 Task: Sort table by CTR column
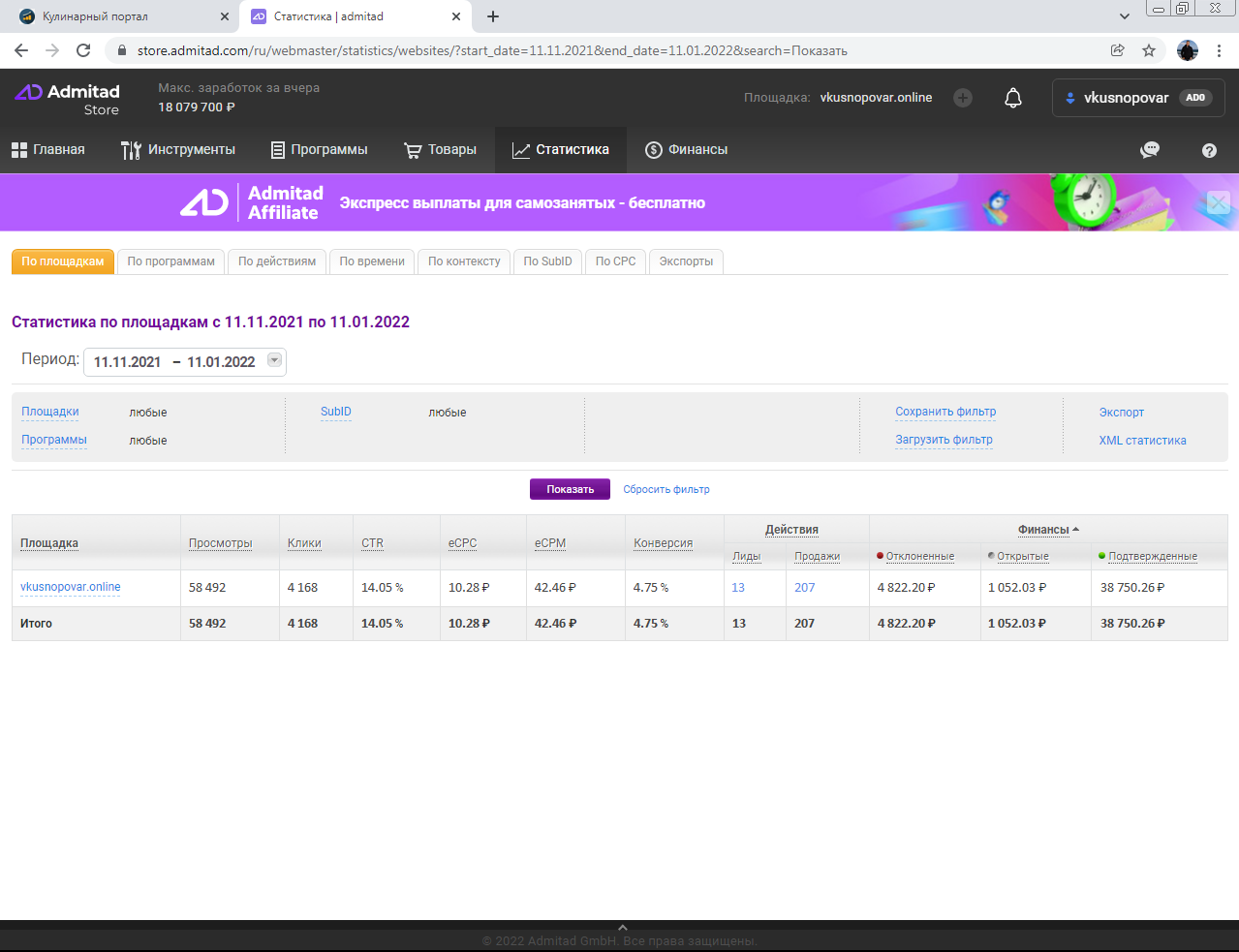tap(373, 543)
